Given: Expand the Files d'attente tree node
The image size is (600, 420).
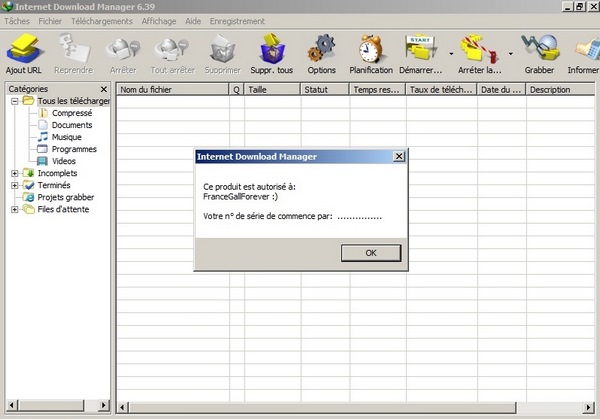Looking at the screenshot, I should click(15, 210).
